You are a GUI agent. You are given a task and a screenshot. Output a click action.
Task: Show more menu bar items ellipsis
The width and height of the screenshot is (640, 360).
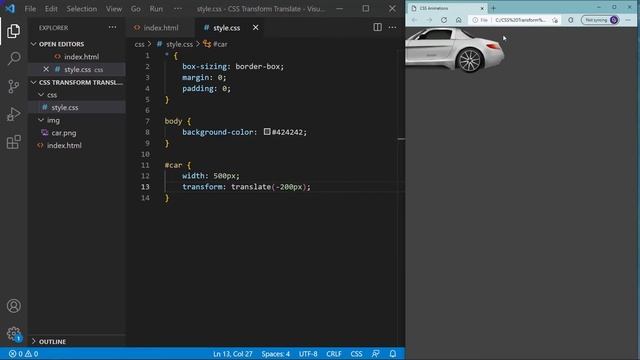[178, 9]
